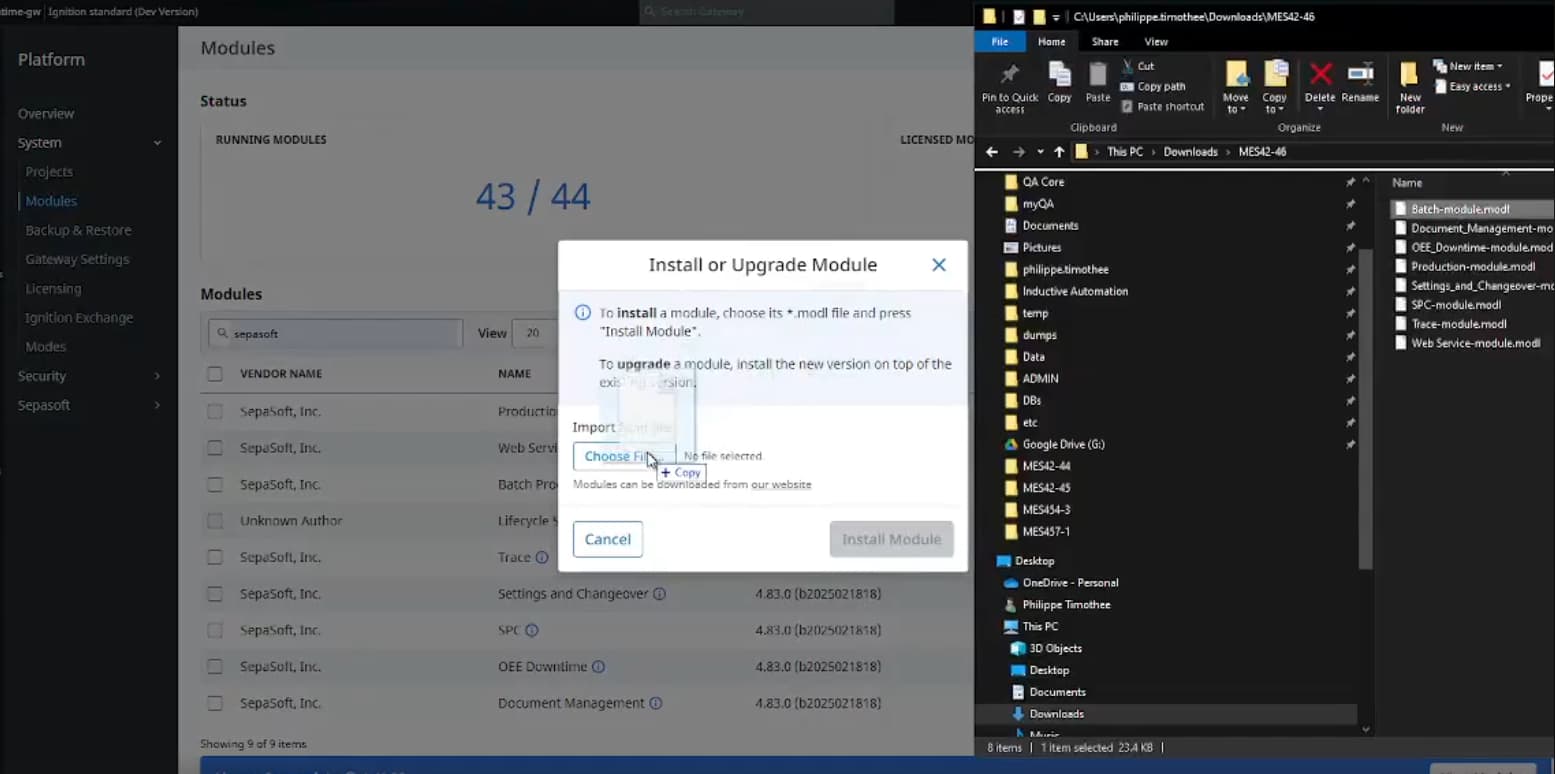Screen dimensions: 1555x774
Task: Click info icon next to Trace module
Action: [x=542, y=557]
